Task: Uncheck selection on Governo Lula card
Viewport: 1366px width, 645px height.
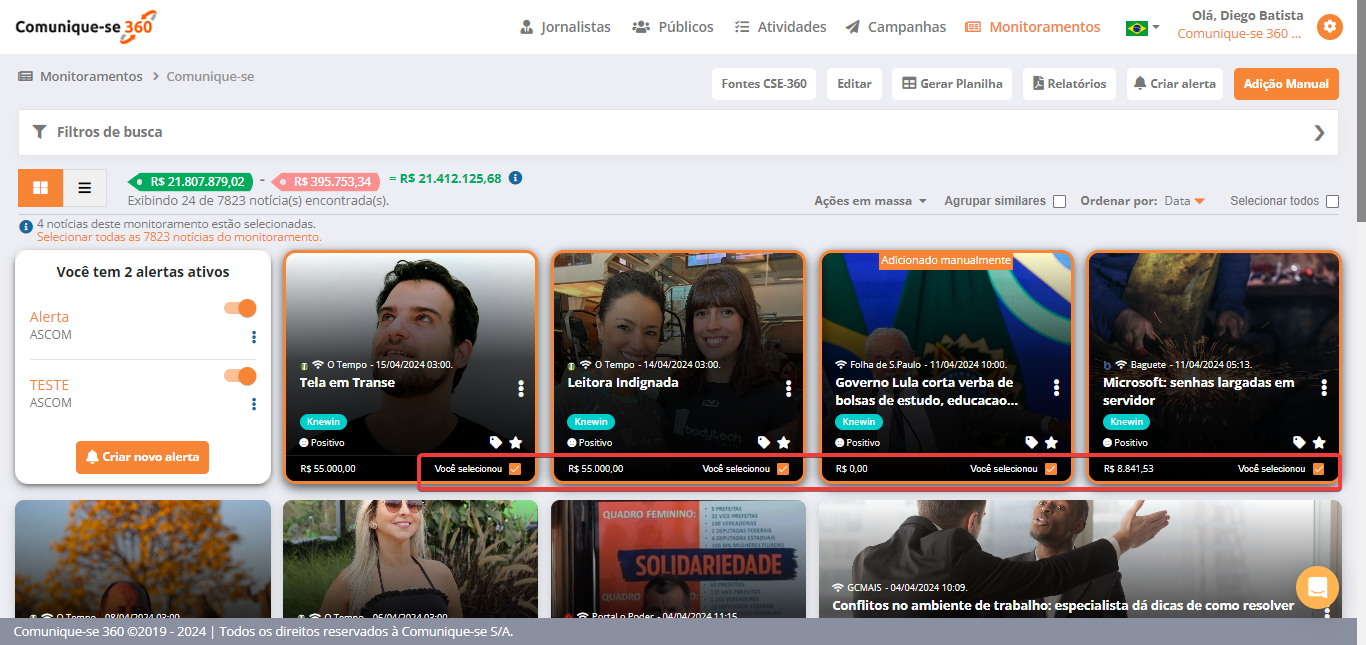Action: (x=1051, y=469)
